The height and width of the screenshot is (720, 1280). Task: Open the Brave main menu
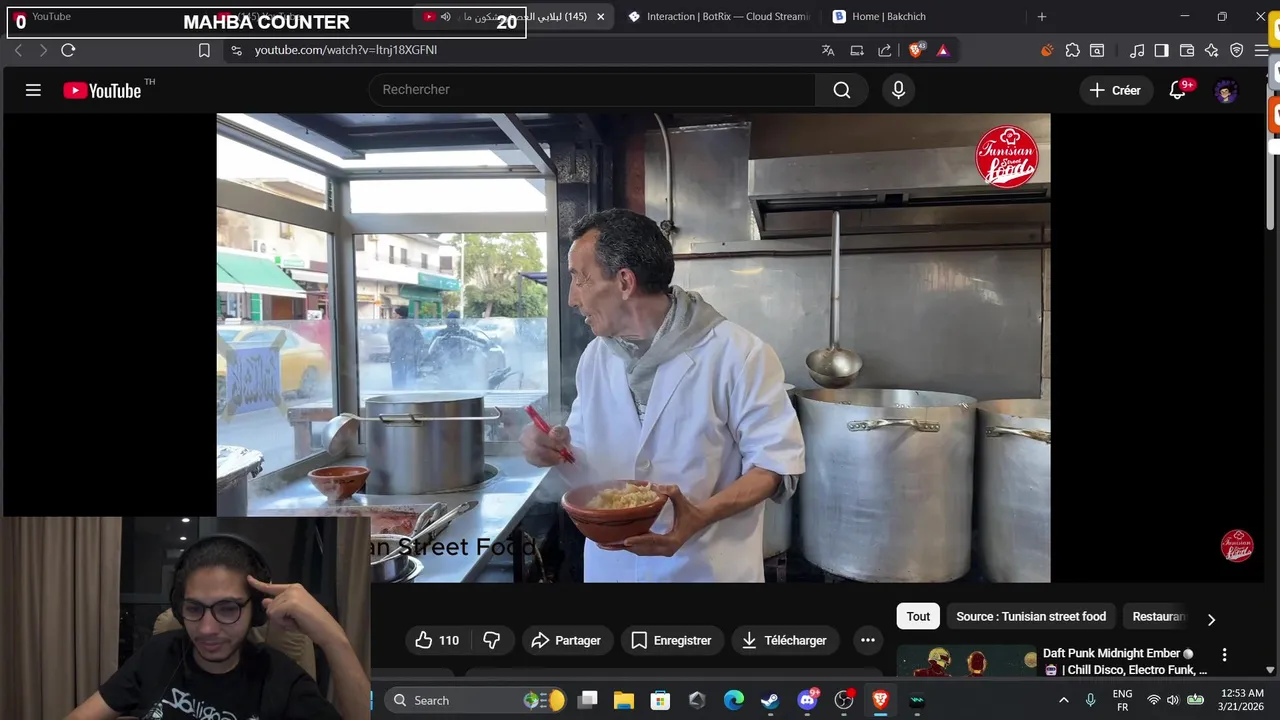(x=1261, y=50)
